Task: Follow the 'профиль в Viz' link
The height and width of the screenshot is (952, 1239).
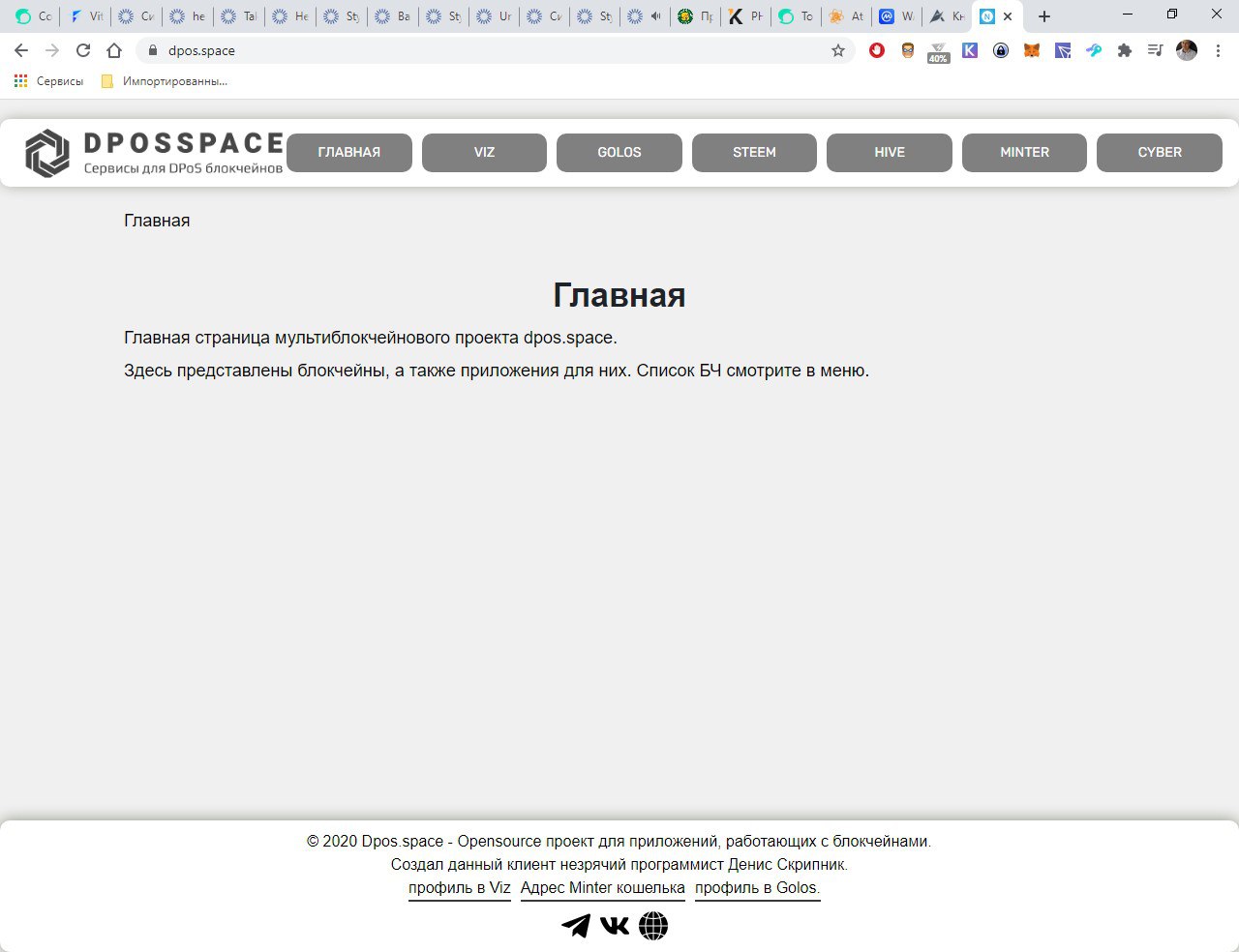Action: tap(459, 887)
